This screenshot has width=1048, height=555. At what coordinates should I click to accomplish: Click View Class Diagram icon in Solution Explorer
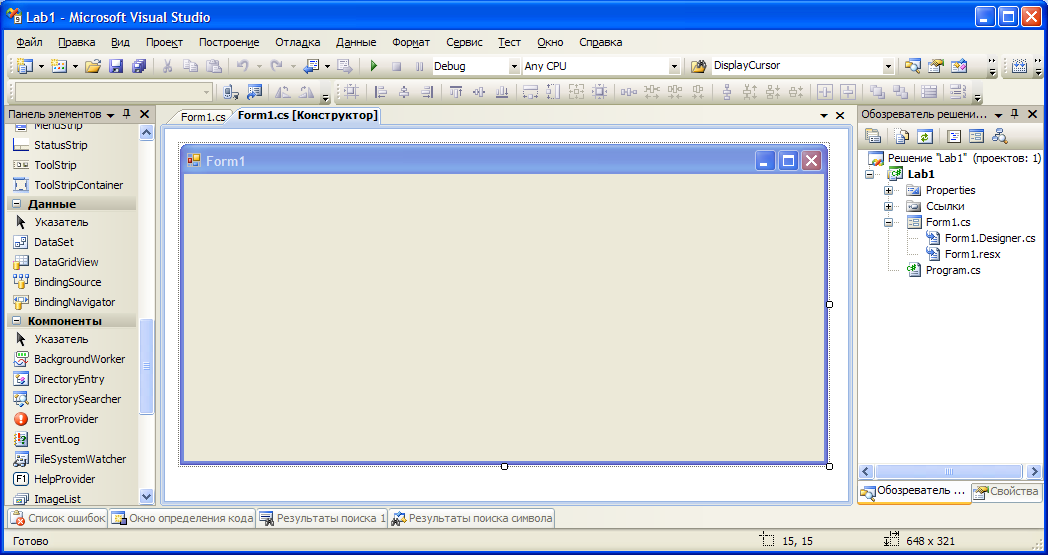(x=999, y=136)
